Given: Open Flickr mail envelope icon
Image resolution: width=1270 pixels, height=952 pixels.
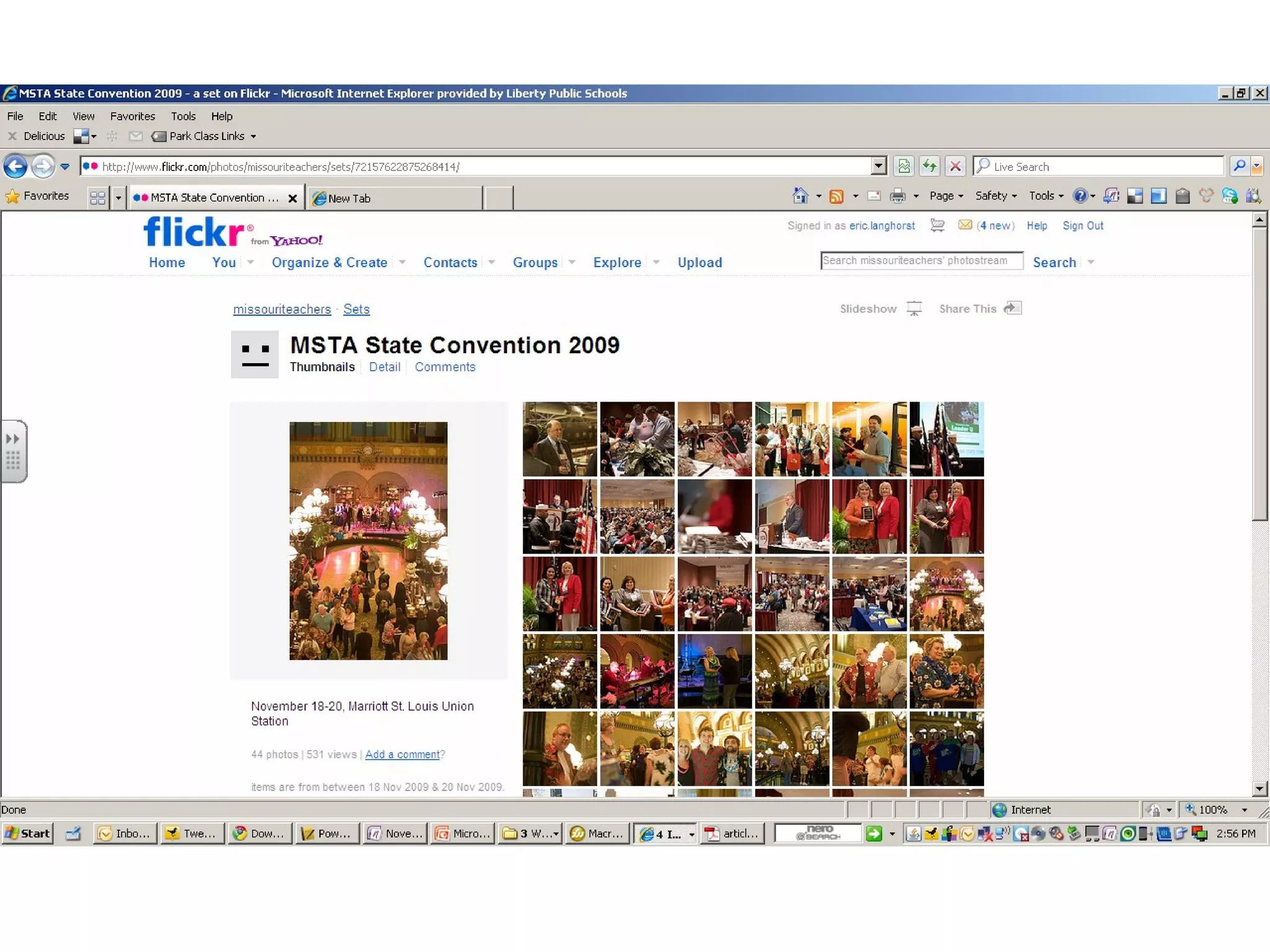Looking at the screenshot, I should point(965,225).
